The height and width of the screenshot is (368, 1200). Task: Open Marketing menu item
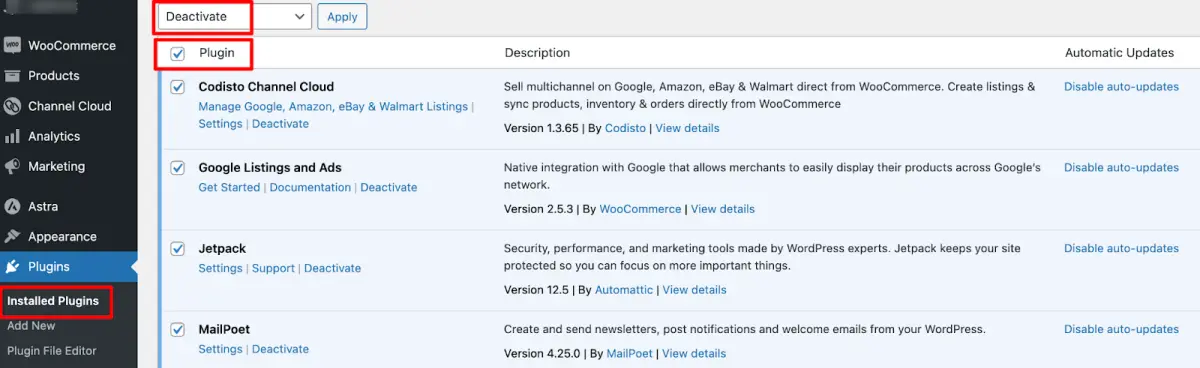pyautogui.click(x=56, y=166)
